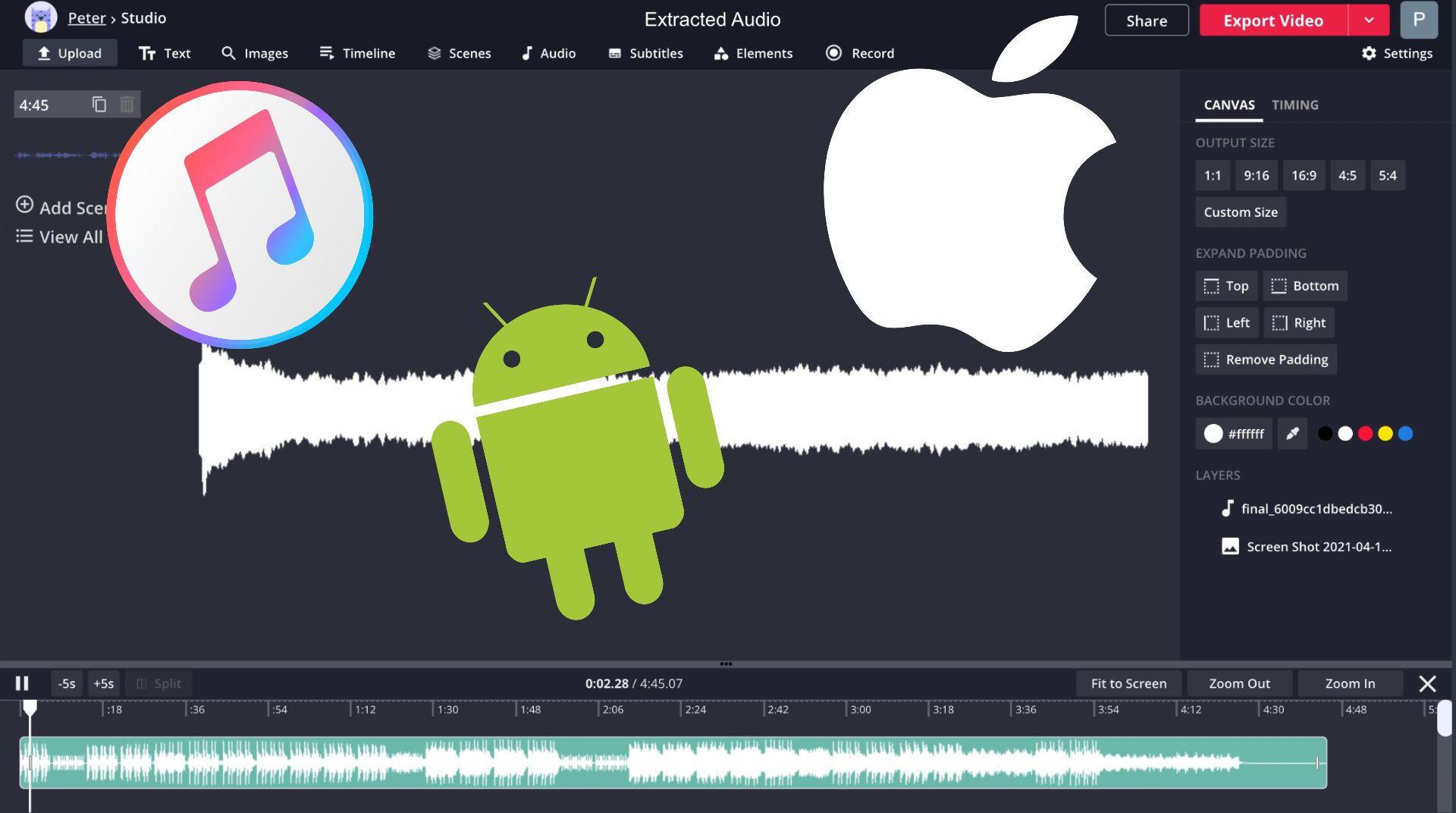The image size is (1456, 813).
Task: Pick background color with the eyedropper tool
Action: pyautogui.click(x=1292, y=433)
